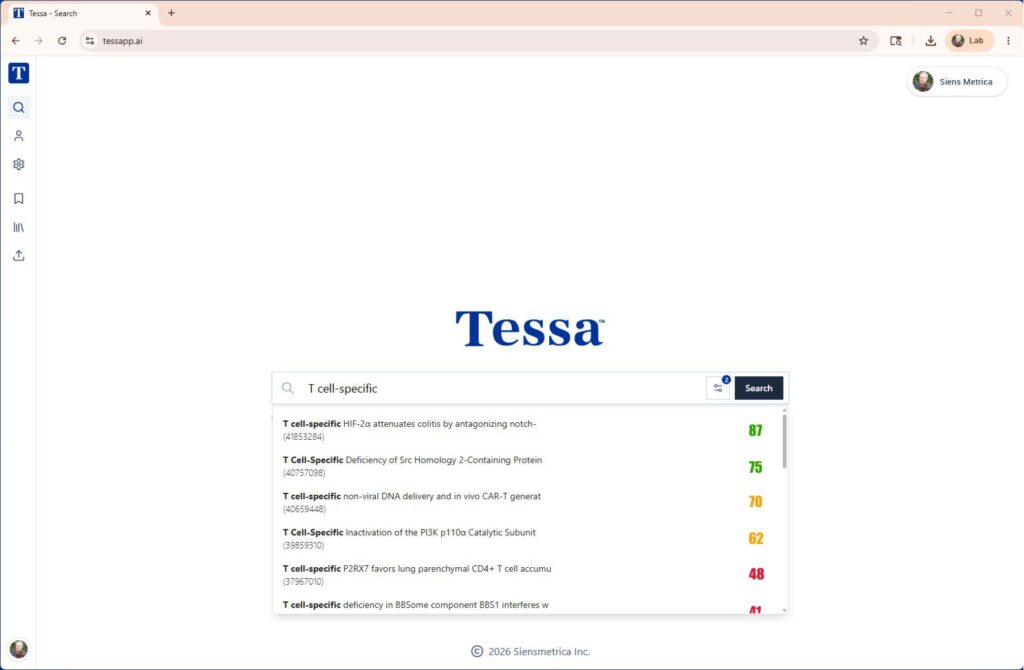This screenshot has width=1024, height=670.
Task: Click the Lab profile chip in Chrome
Action: (969, 40)
